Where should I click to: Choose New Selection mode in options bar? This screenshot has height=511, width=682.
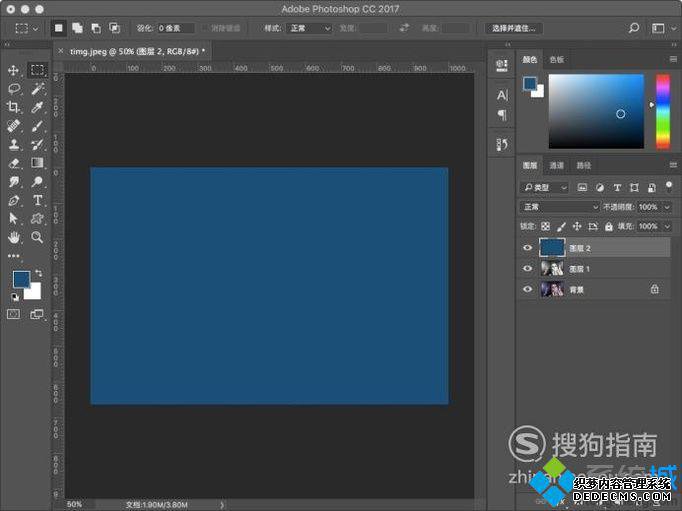pyautogui.click(x=58, y=28)
